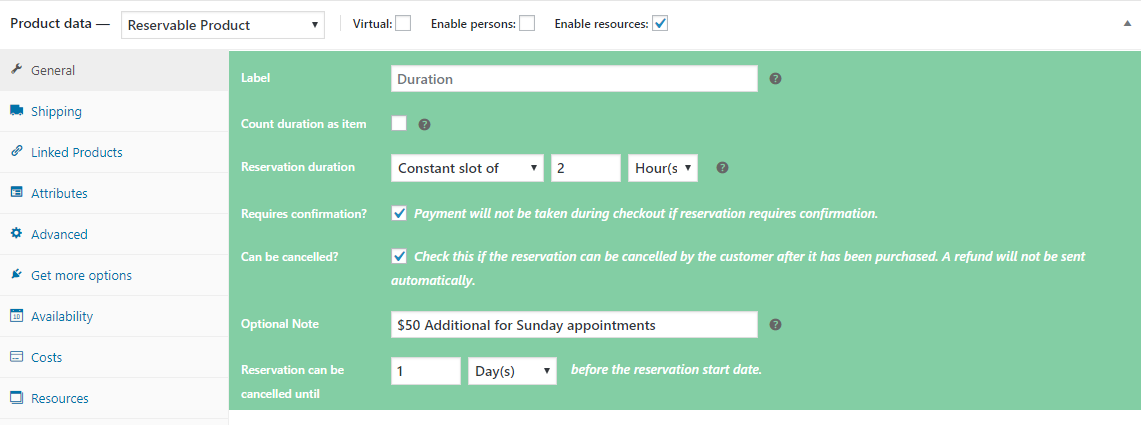Click help icon next to Optional Note
Screen dimensions: 1141x425
(775, 325)
